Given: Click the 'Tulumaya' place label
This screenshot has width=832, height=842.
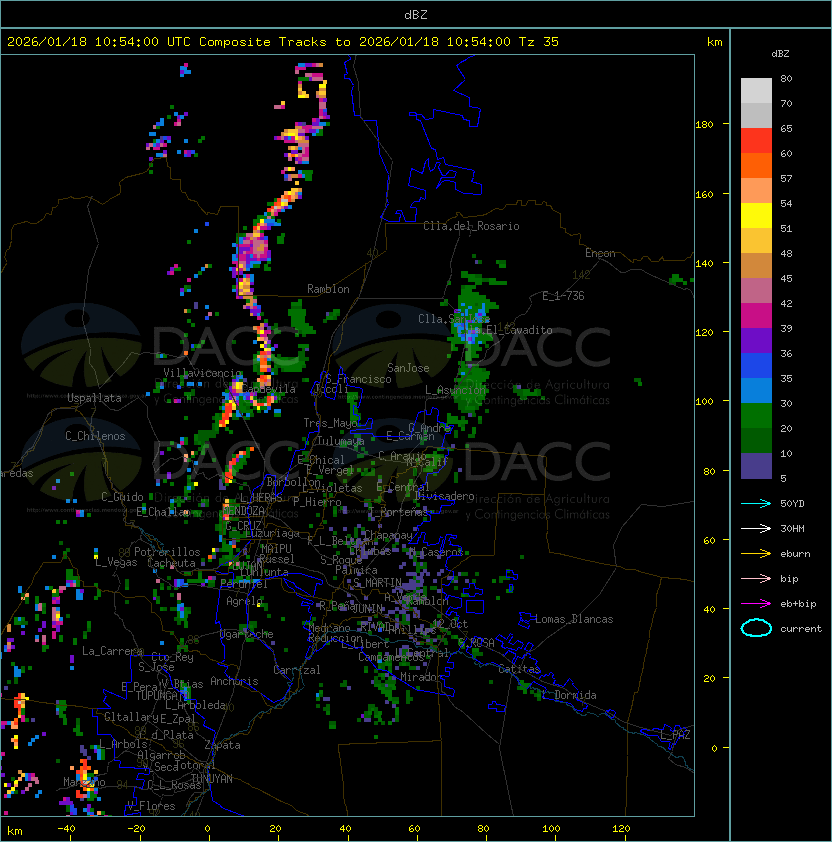Looking at the screenshot, I should click(x=341, y=441).
